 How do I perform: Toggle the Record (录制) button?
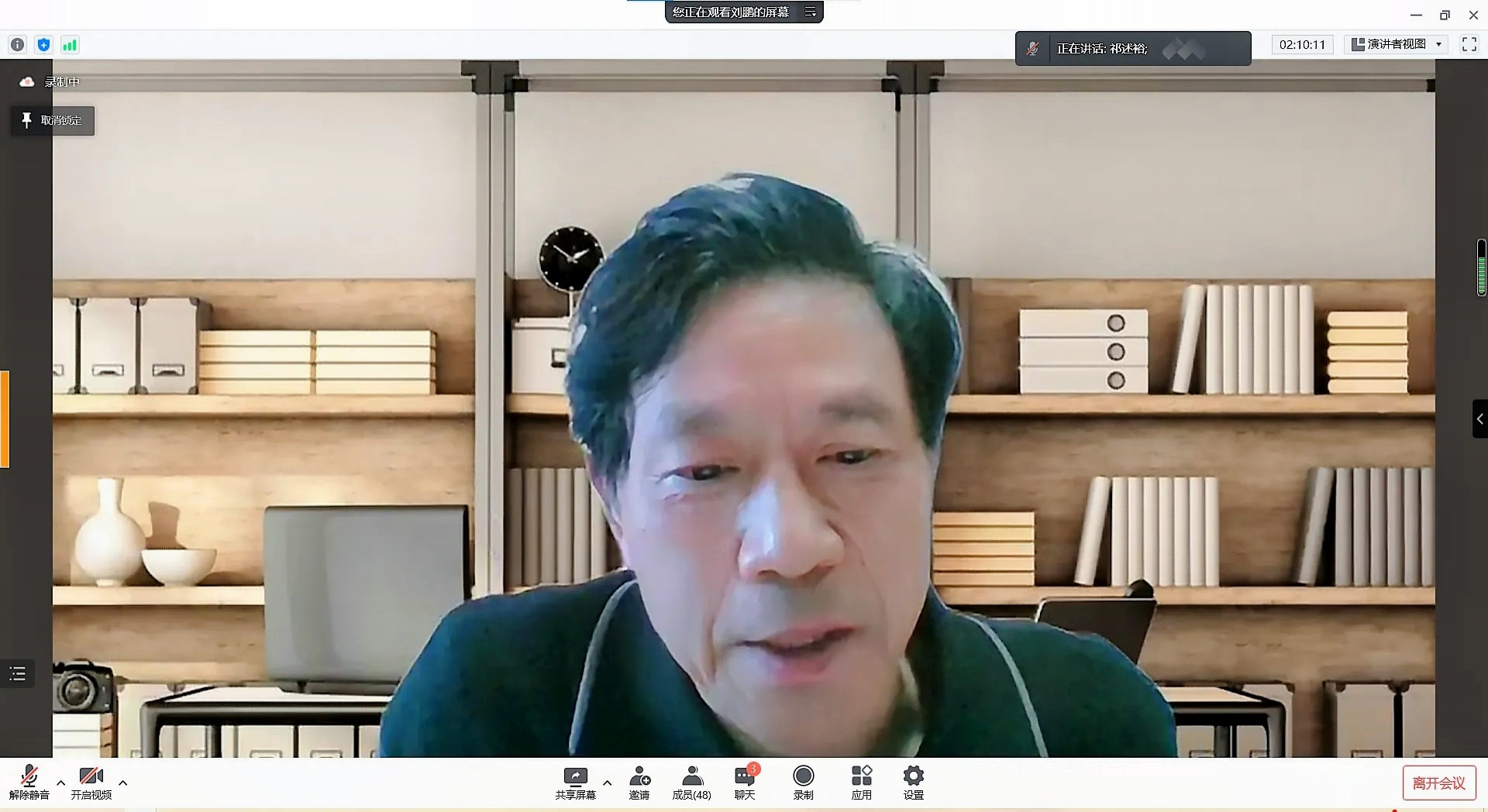[x=804, y=782]
